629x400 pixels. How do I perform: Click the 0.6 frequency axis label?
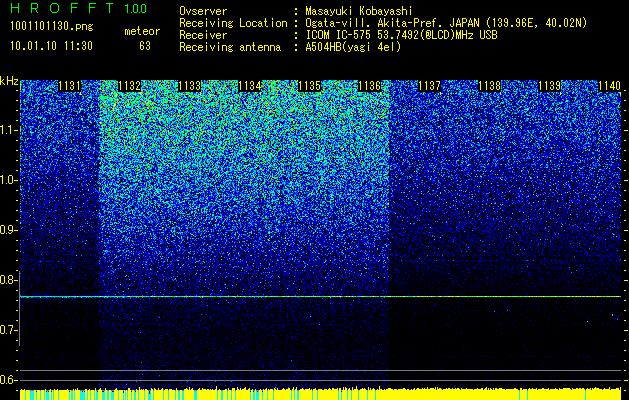coord(8,380)
